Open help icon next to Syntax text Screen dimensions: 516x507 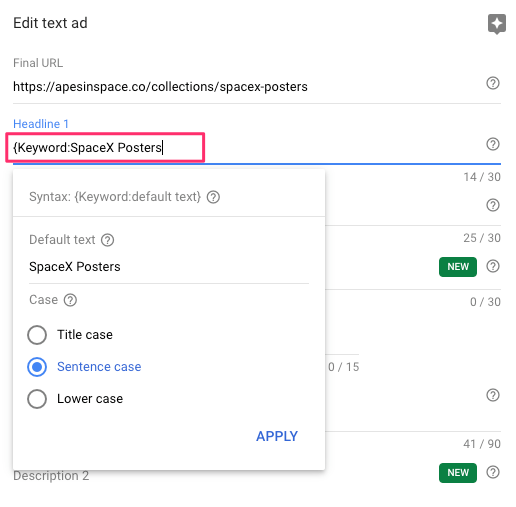pyautogui.click(x=213, y=197)
